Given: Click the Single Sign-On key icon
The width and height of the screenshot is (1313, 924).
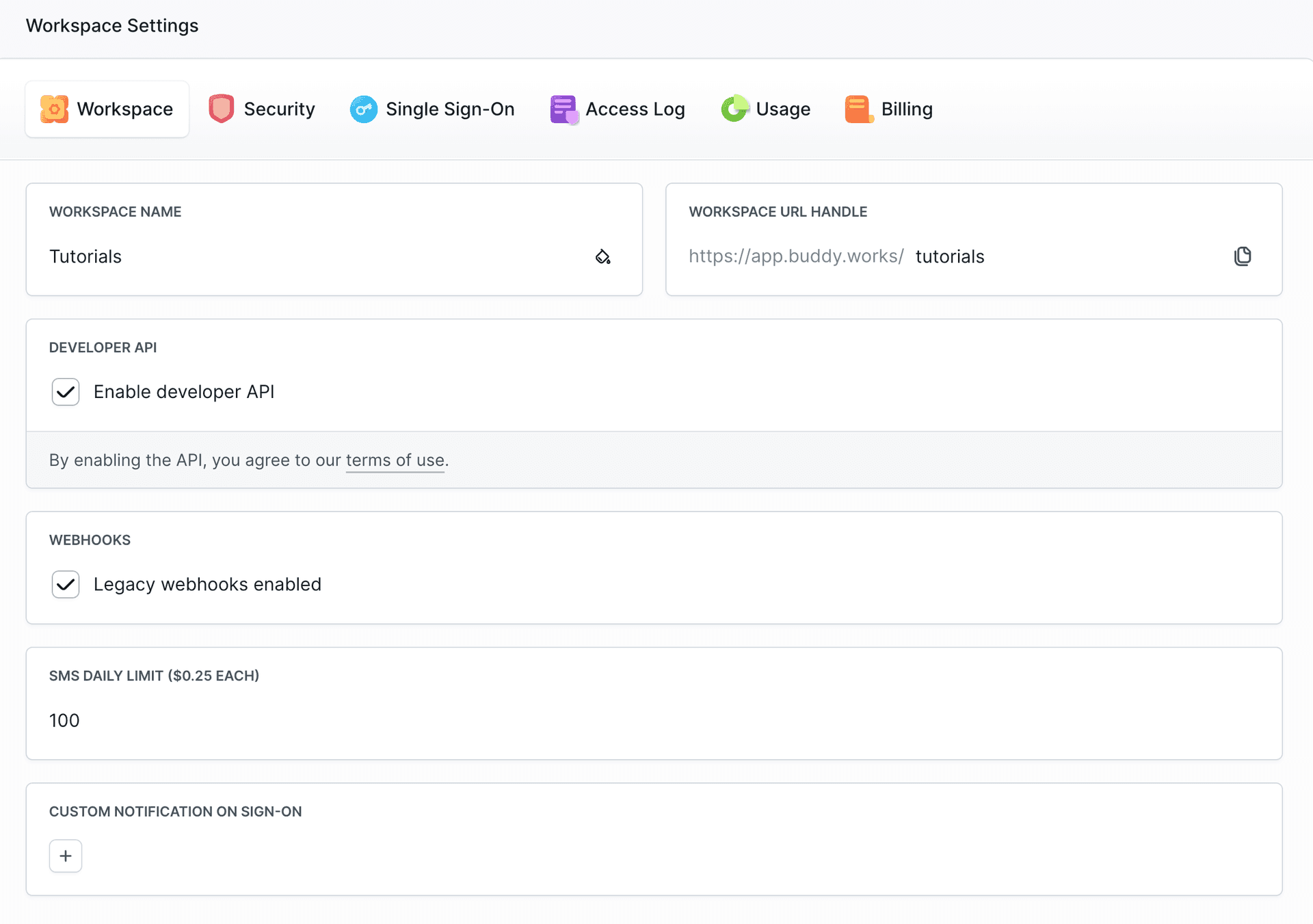Looking at the screenshot, I should (363, 109).
